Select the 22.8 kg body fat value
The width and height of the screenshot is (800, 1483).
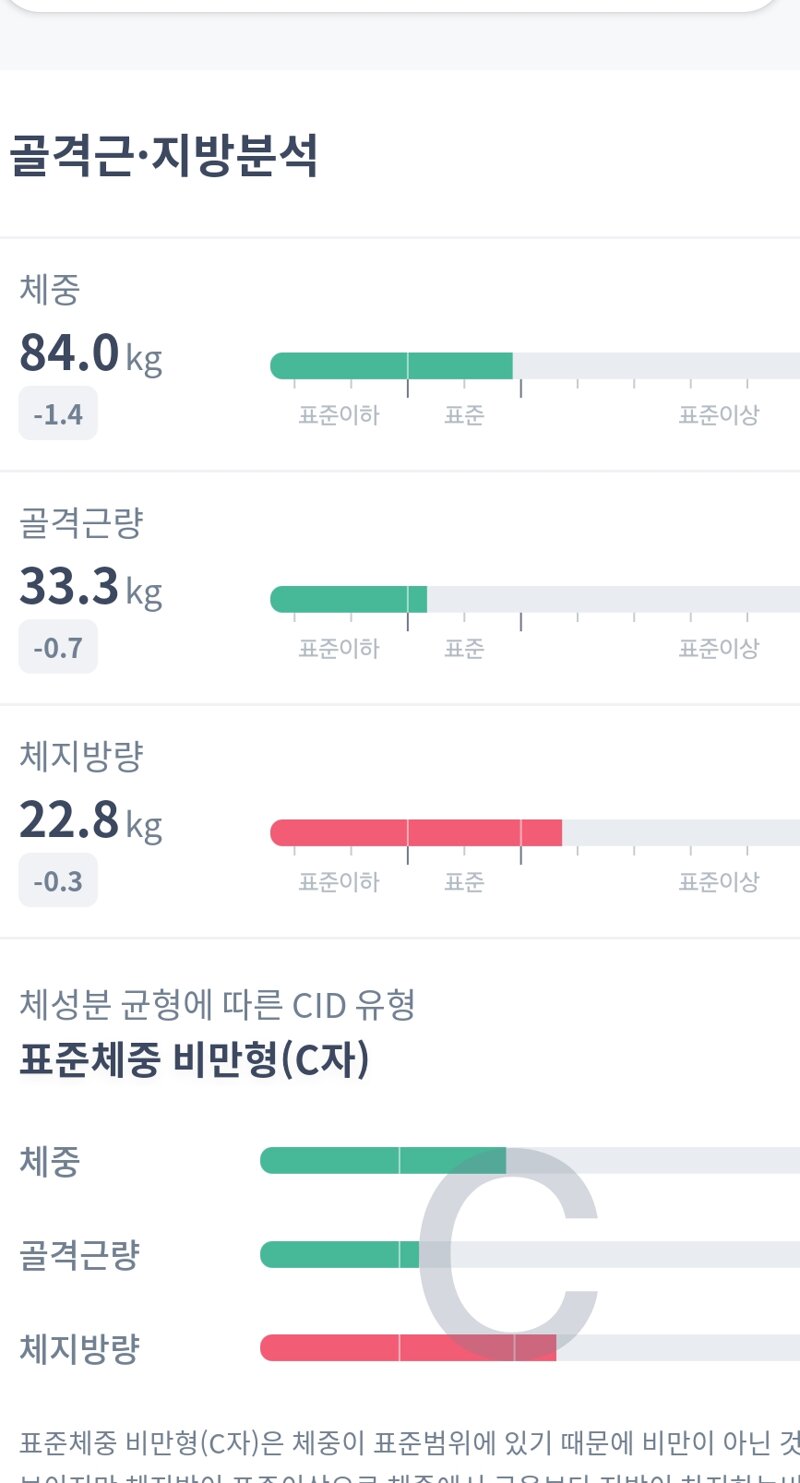[x=91, y=822]
